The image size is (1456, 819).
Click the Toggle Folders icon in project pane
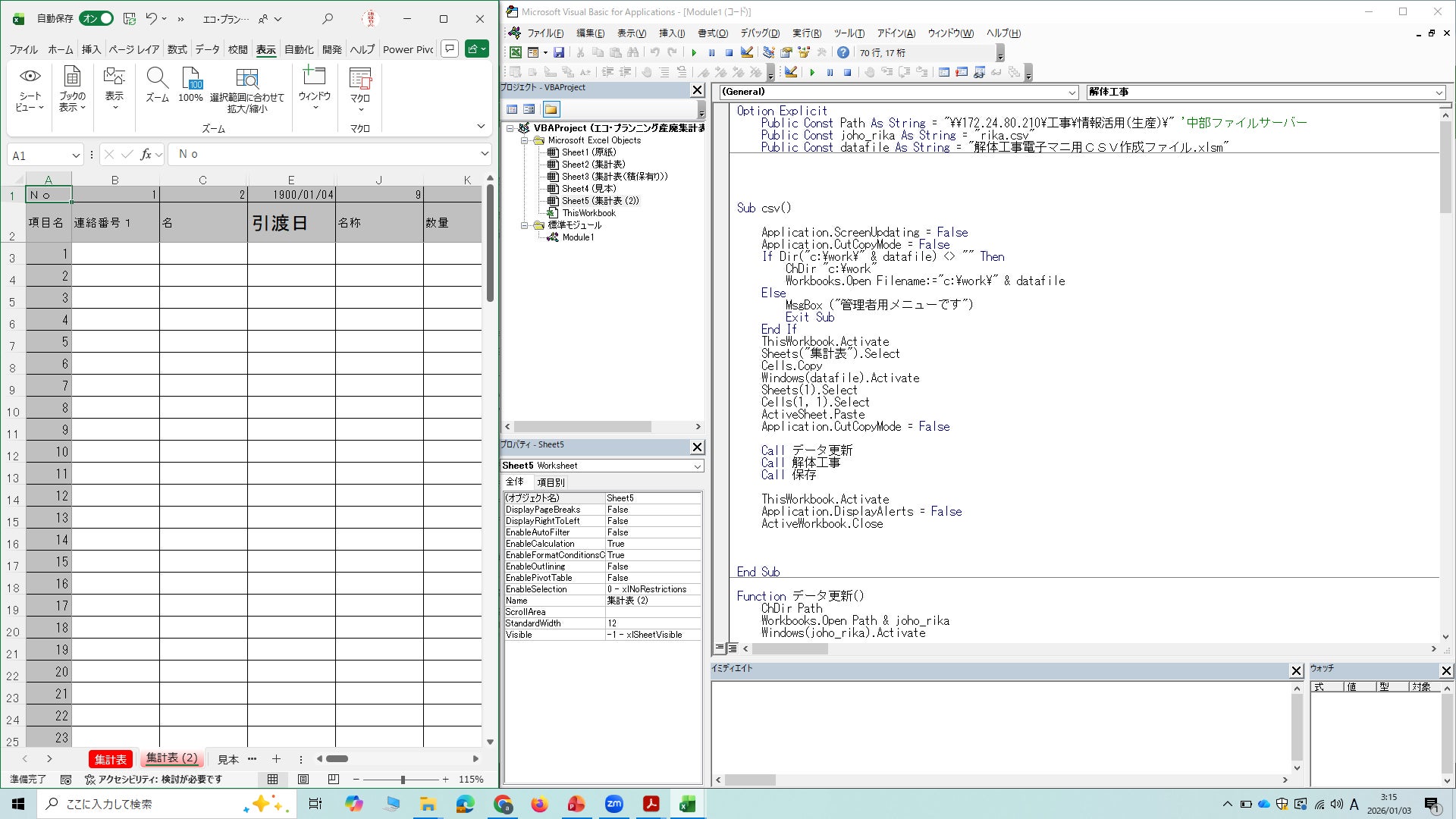[x=551, y=109]
